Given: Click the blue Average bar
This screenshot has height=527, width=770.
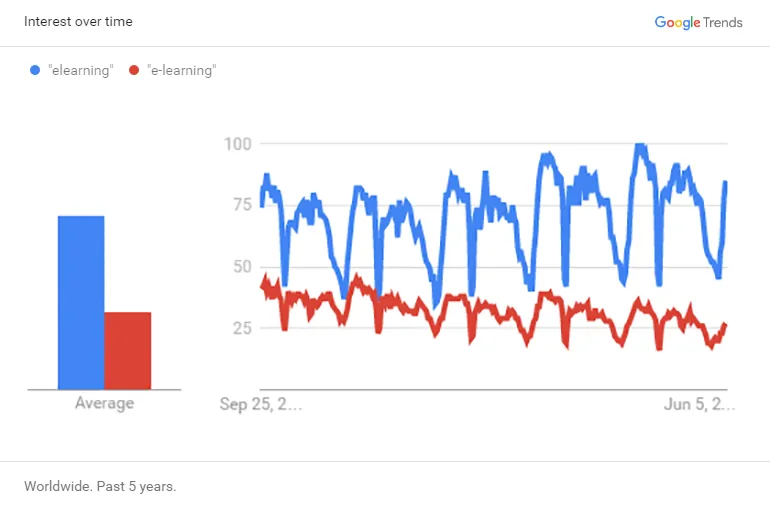Looking at the screenshot, I should (81, 302).
